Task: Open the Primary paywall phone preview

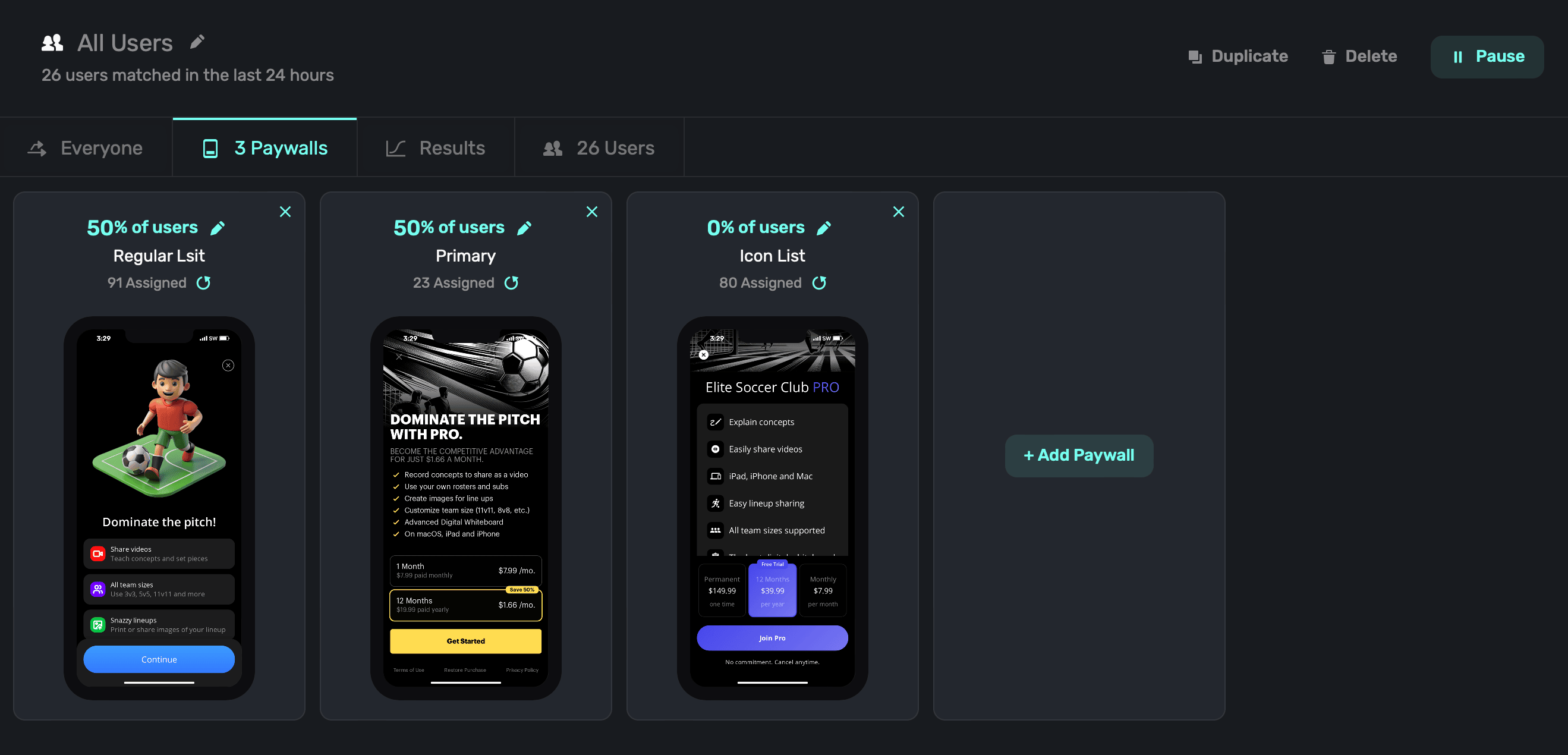Action: [x=465, y=507]
